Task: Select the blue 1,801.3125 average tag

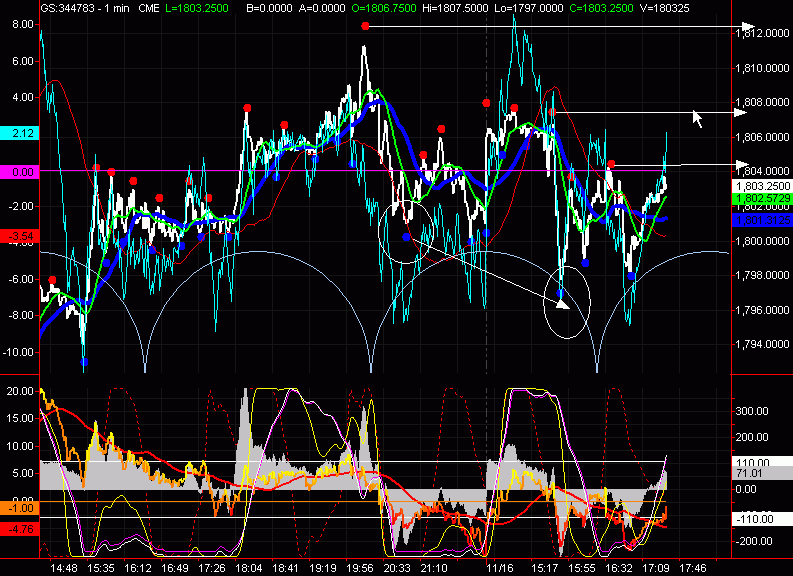Action: [x=762, y=220]
